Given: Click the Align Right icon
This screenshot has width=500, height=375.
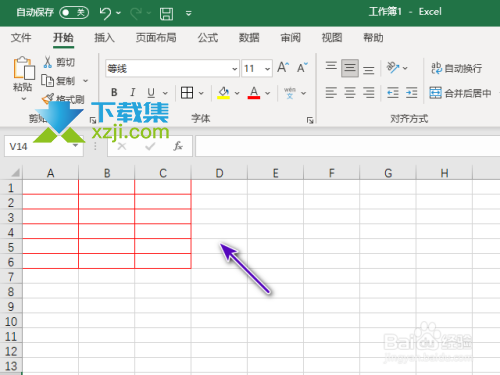Looking at the screenshot, I should tap(368, 92).
